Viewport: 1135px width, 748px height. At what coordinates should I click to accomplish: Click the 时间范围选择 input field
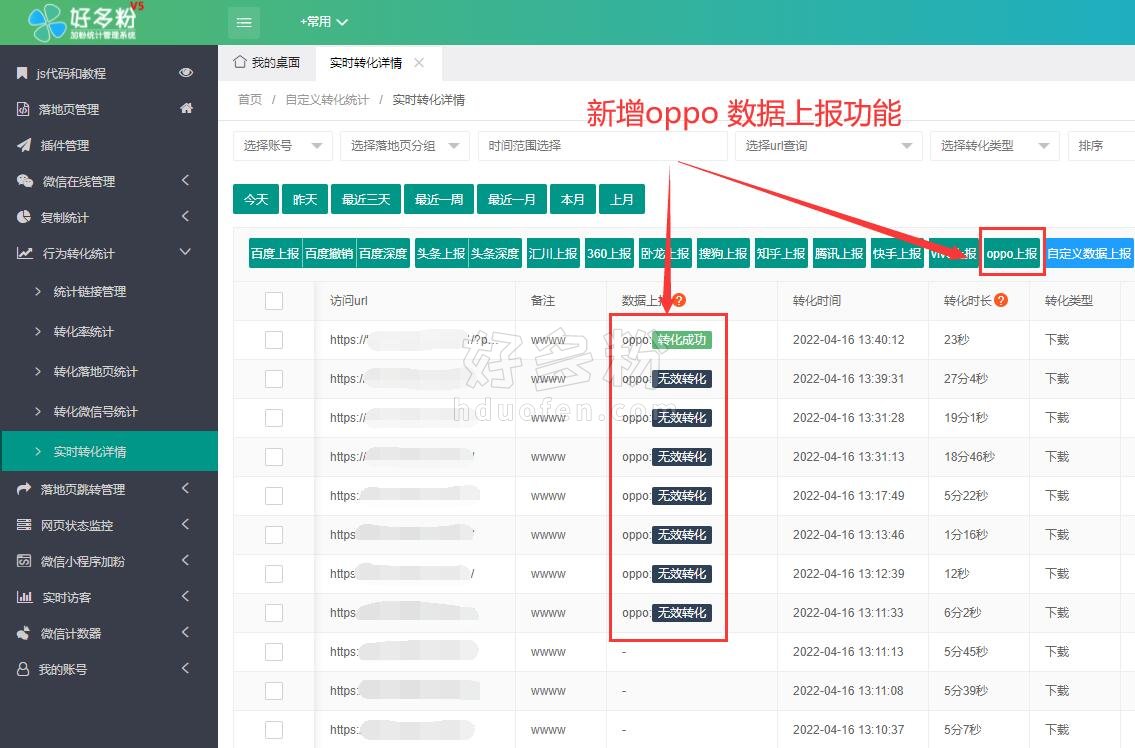[602, 146]
